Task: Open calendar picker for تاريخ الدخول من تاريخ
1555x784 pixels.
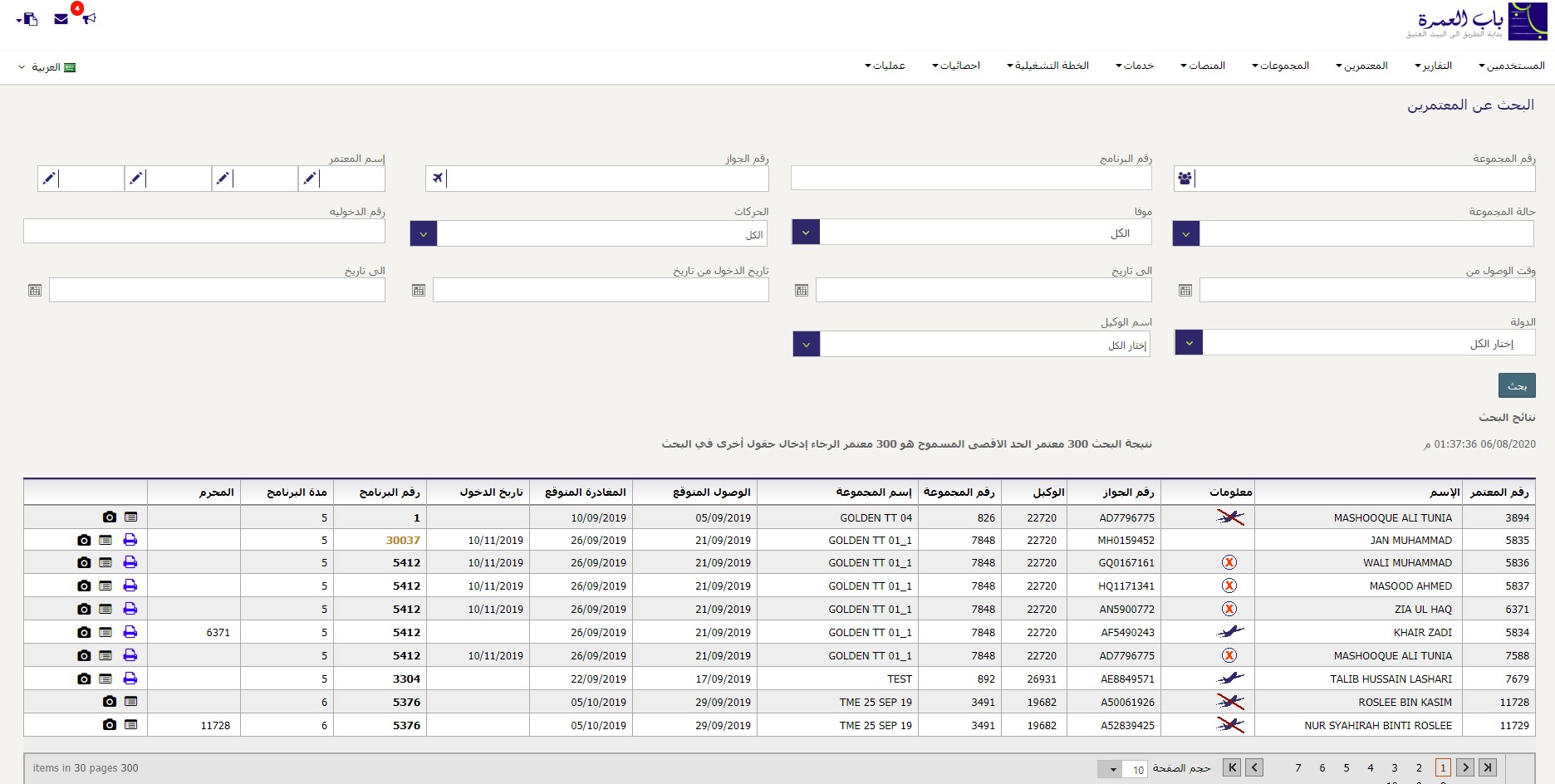Action: [x=419, y=291]
